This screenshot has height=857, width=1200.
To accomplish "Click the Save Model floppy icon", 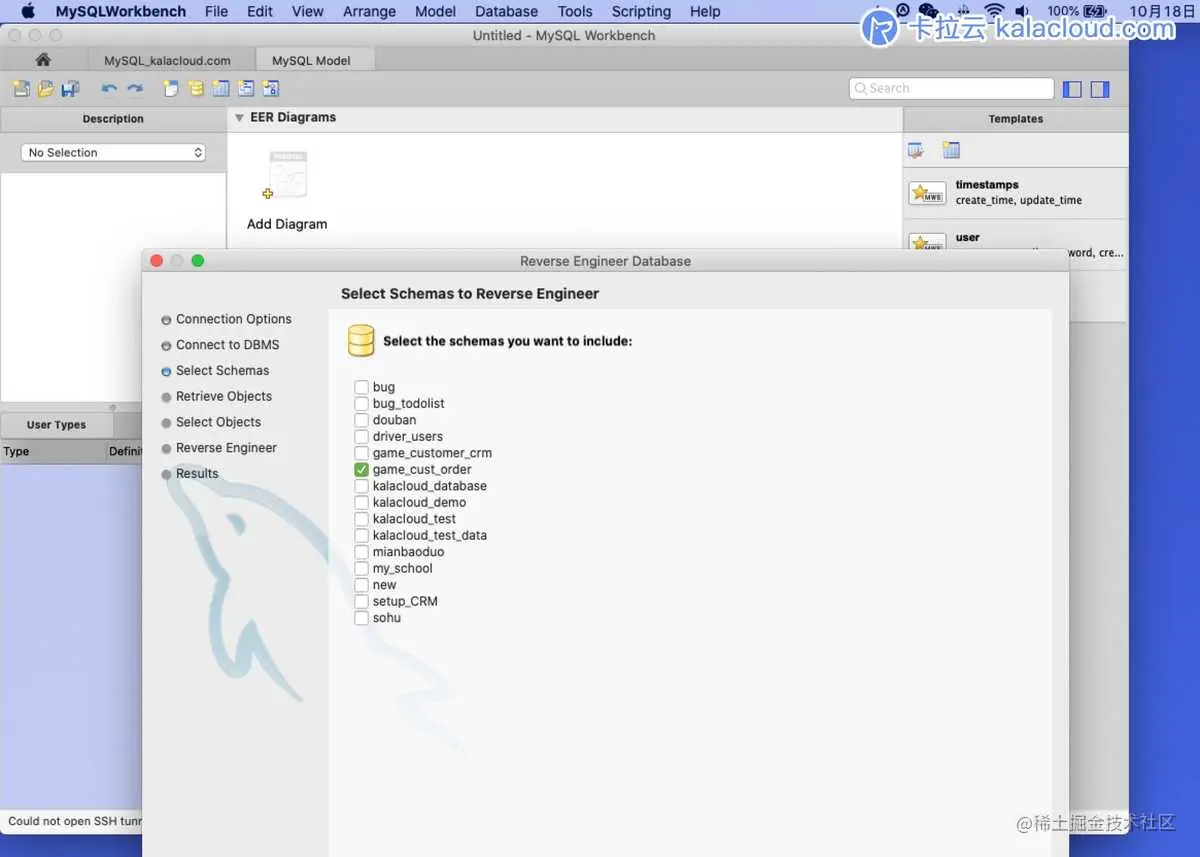I will (x=70, y=89).
